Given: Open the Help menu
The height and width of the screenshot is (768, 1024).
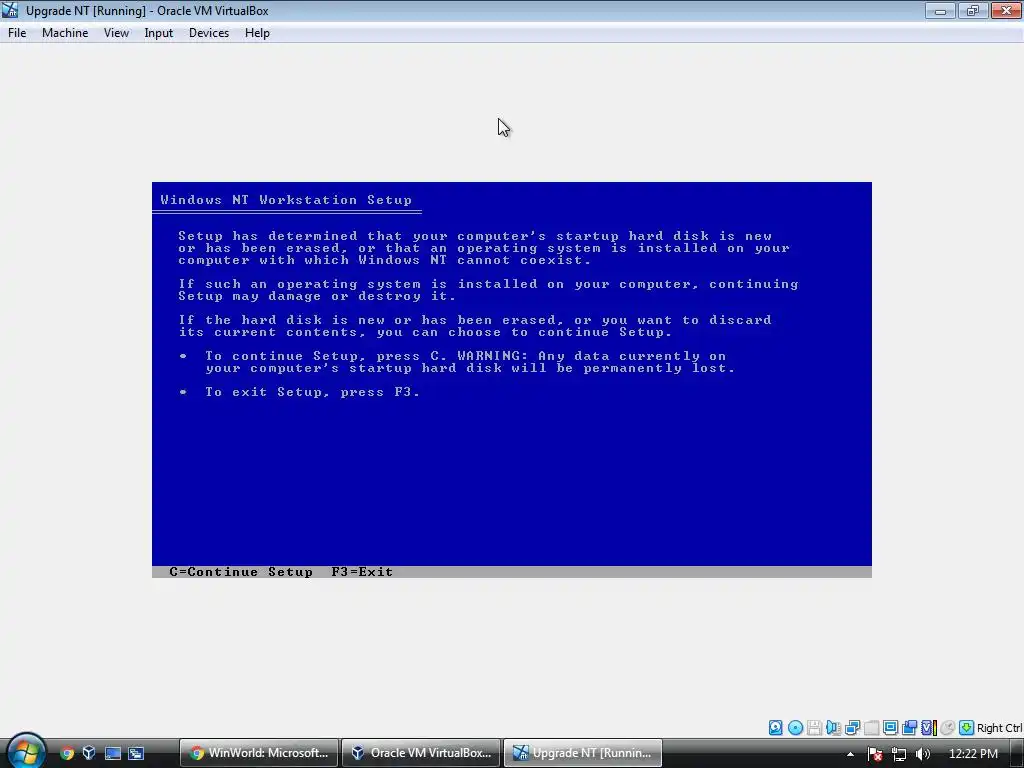Looking at the screenshot, I should [x=257, y=33].
